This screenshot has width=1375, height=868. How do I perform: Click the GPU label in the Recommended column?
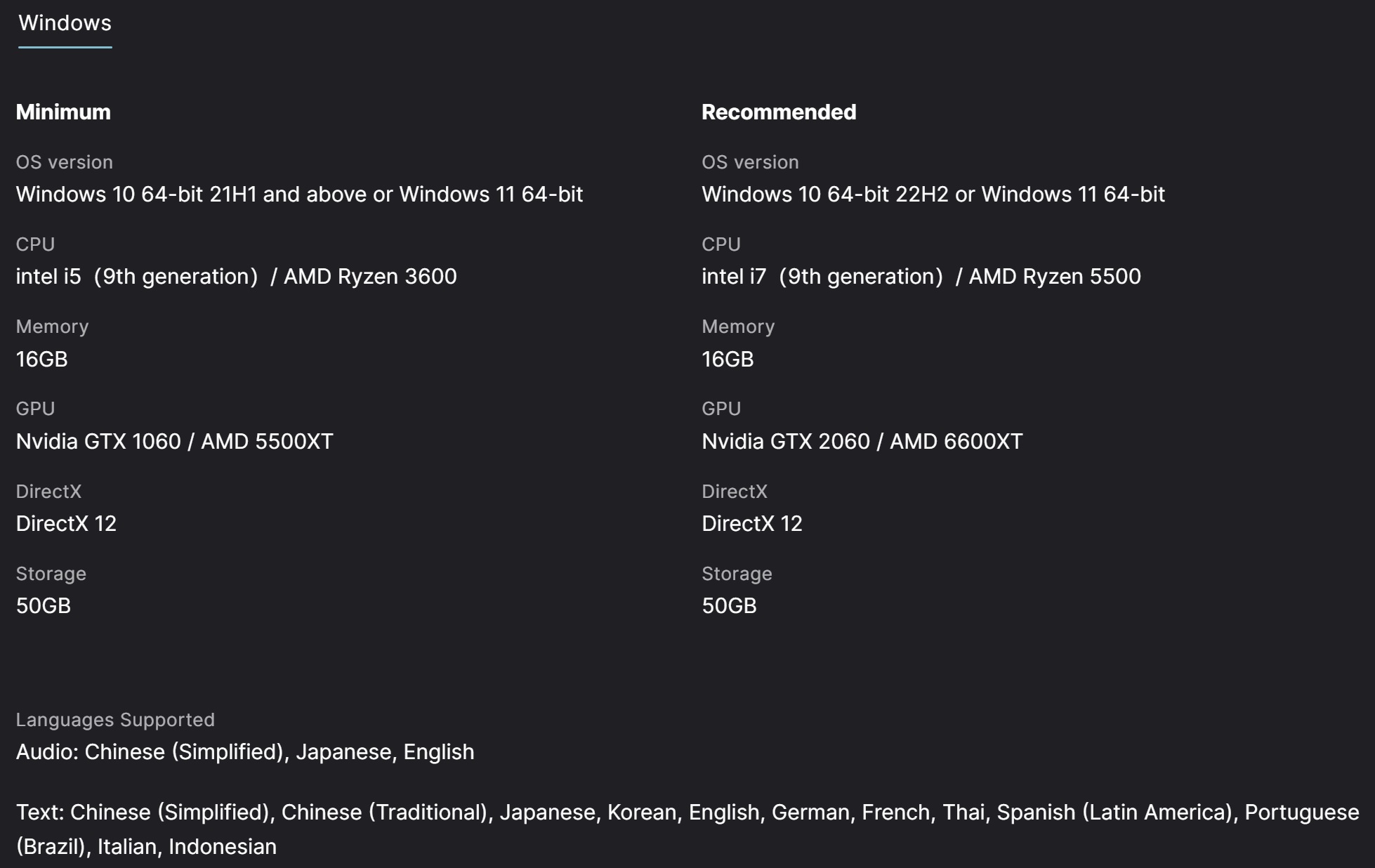click(721, 409)
